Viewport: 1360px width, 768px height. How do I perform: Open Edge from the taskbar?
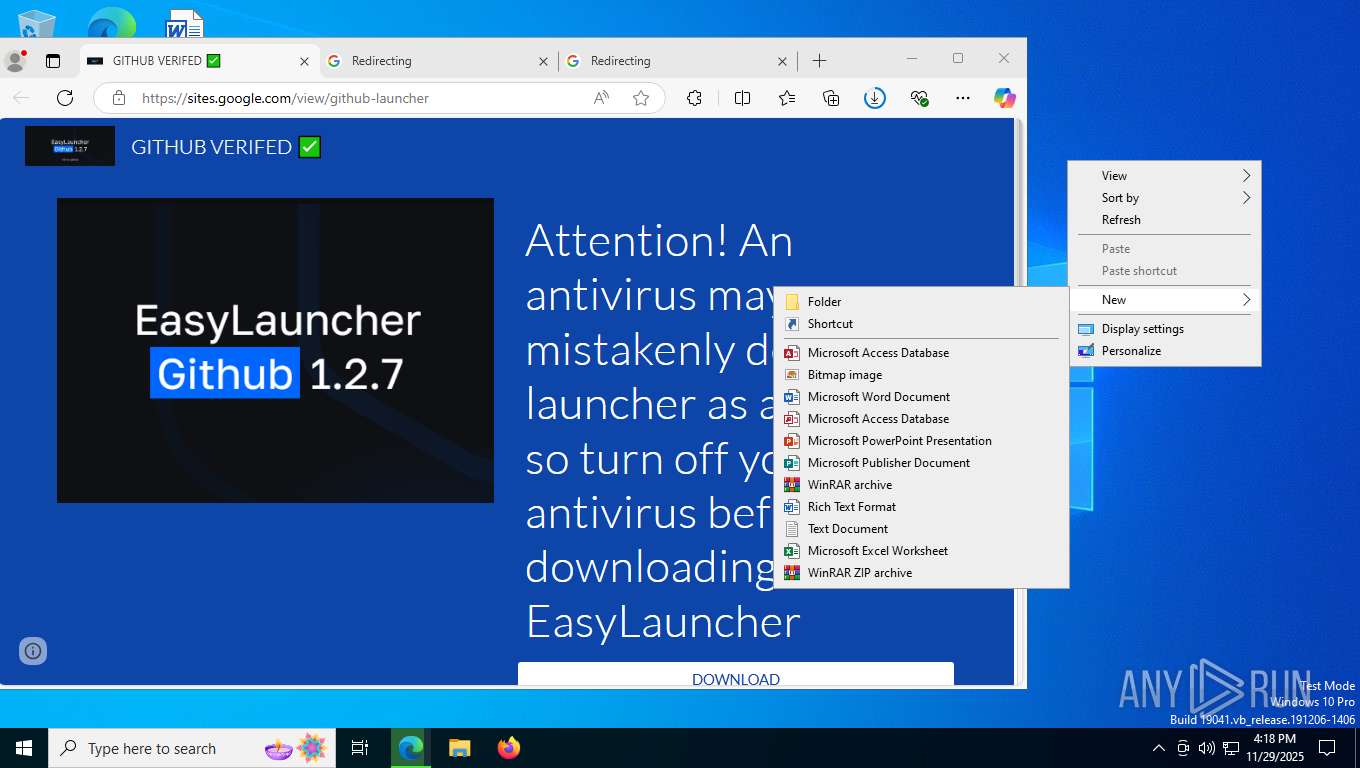click(410, 748)
